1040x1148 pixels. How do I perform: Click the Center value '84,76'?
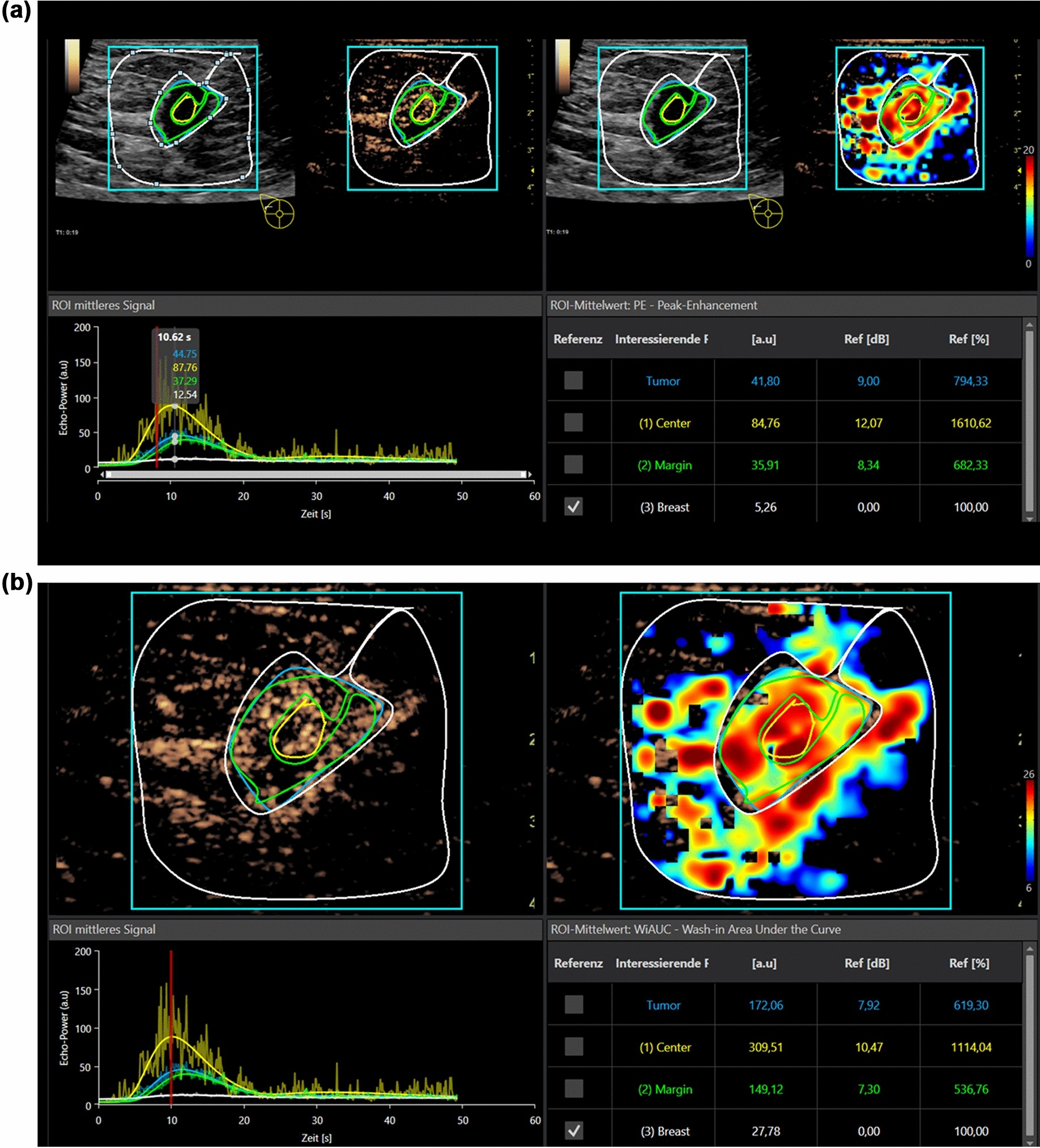(x=765, y=423)
